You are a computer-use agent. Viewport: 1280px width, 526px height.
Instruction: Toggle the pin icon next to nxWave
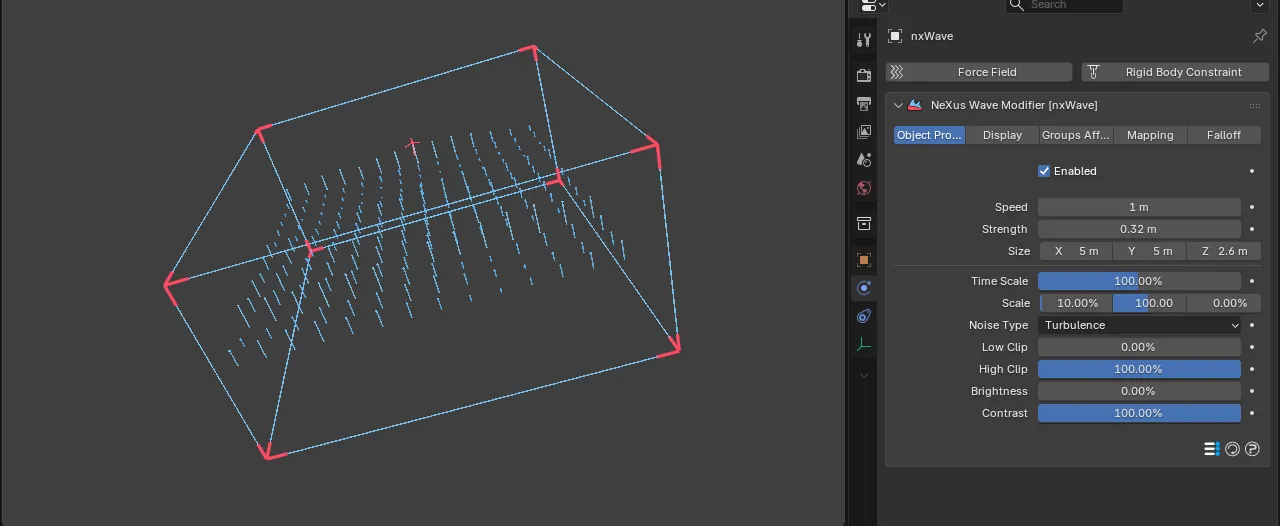1259,36
